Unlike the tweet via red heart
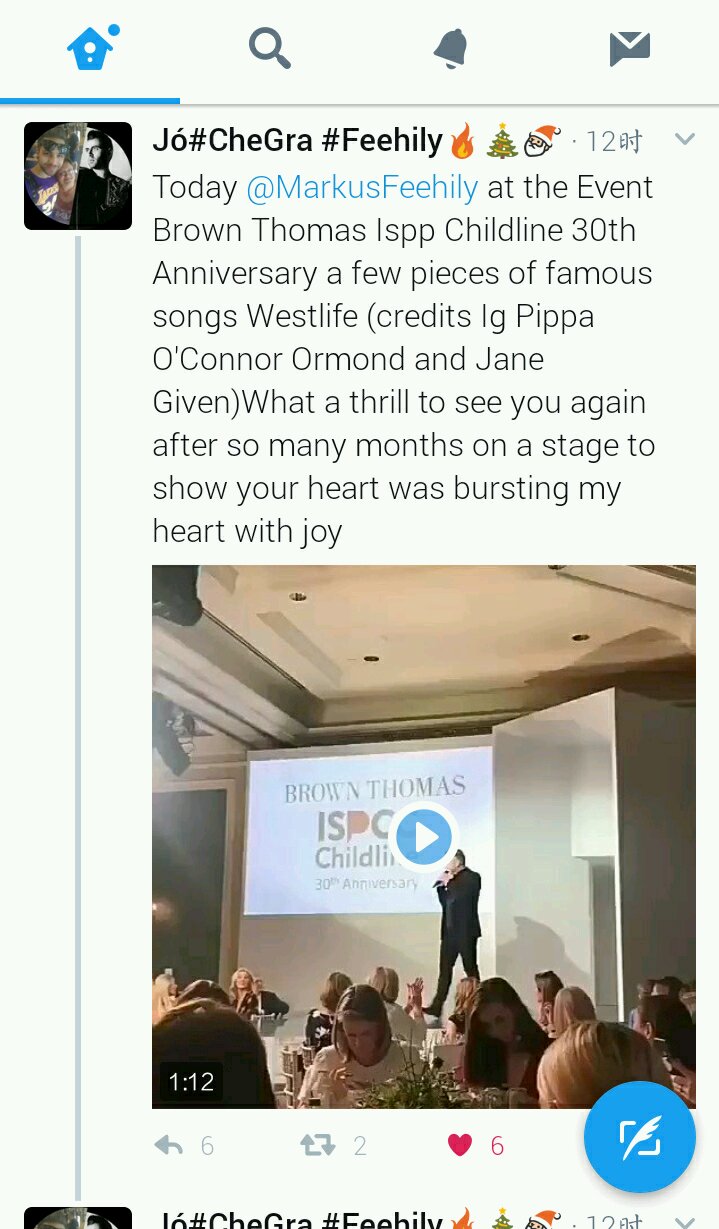 click(x=460, y=1145)
